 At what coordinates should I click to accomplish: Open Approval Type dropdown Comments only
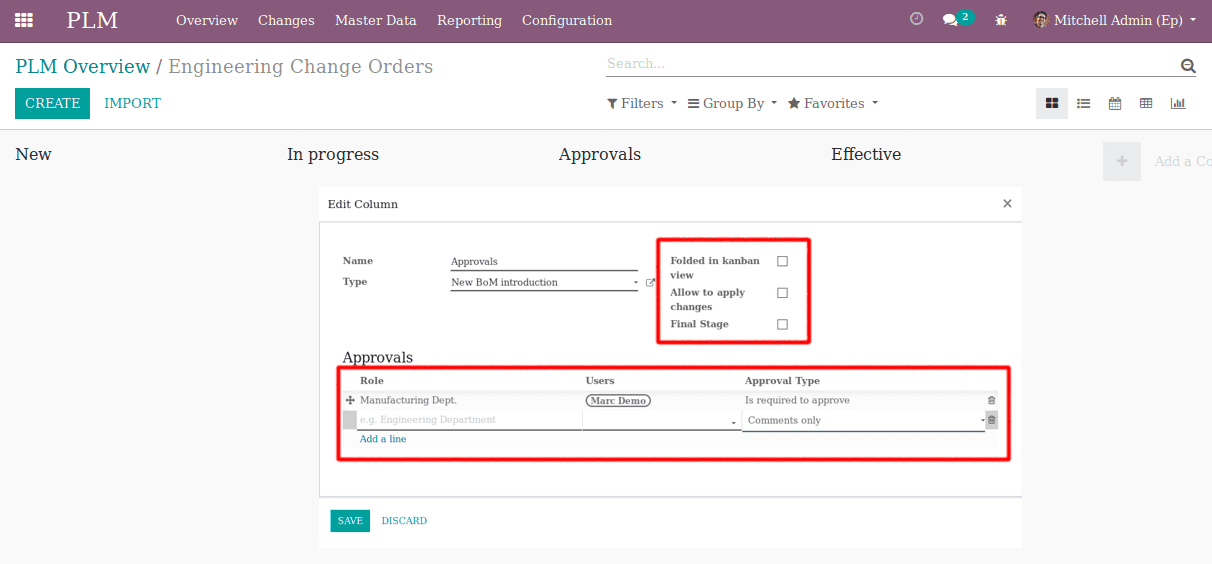pos(864,421)
